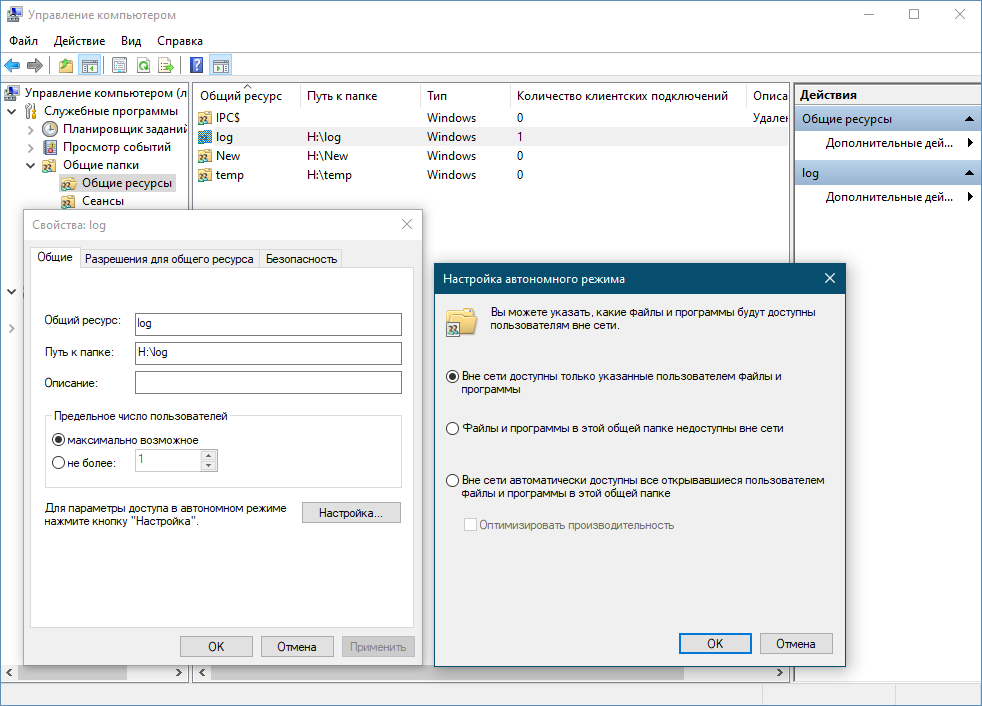Toggle the Action pane toolbar icon
Viewport: 982px width, 706px height.
221,66
